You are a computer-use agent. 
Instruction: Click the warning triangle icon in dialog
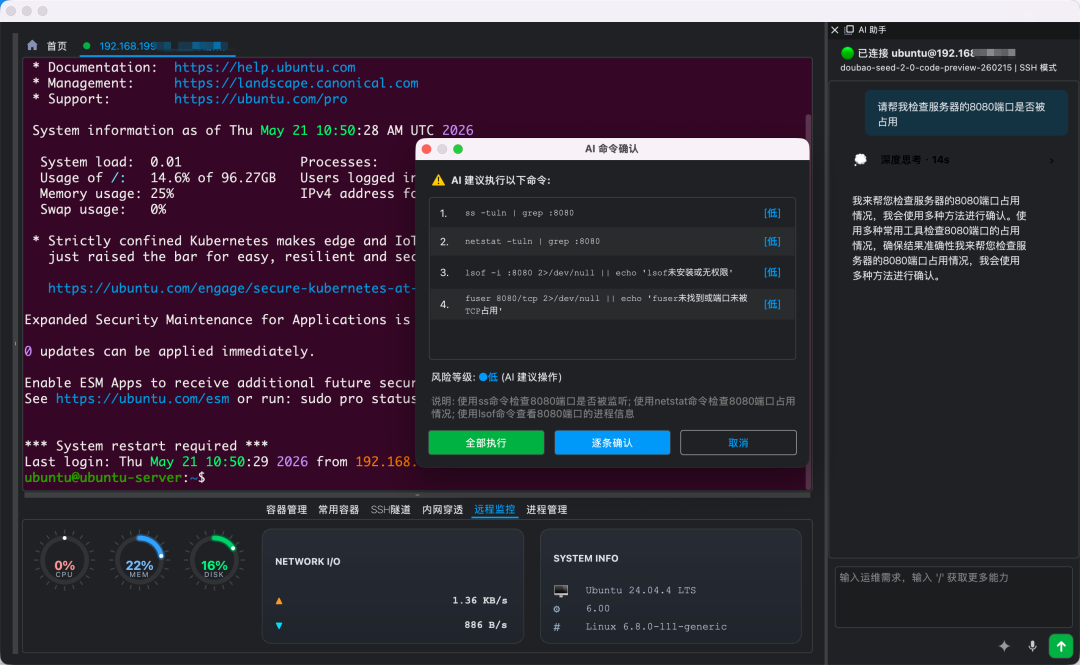tap(438, 180)
